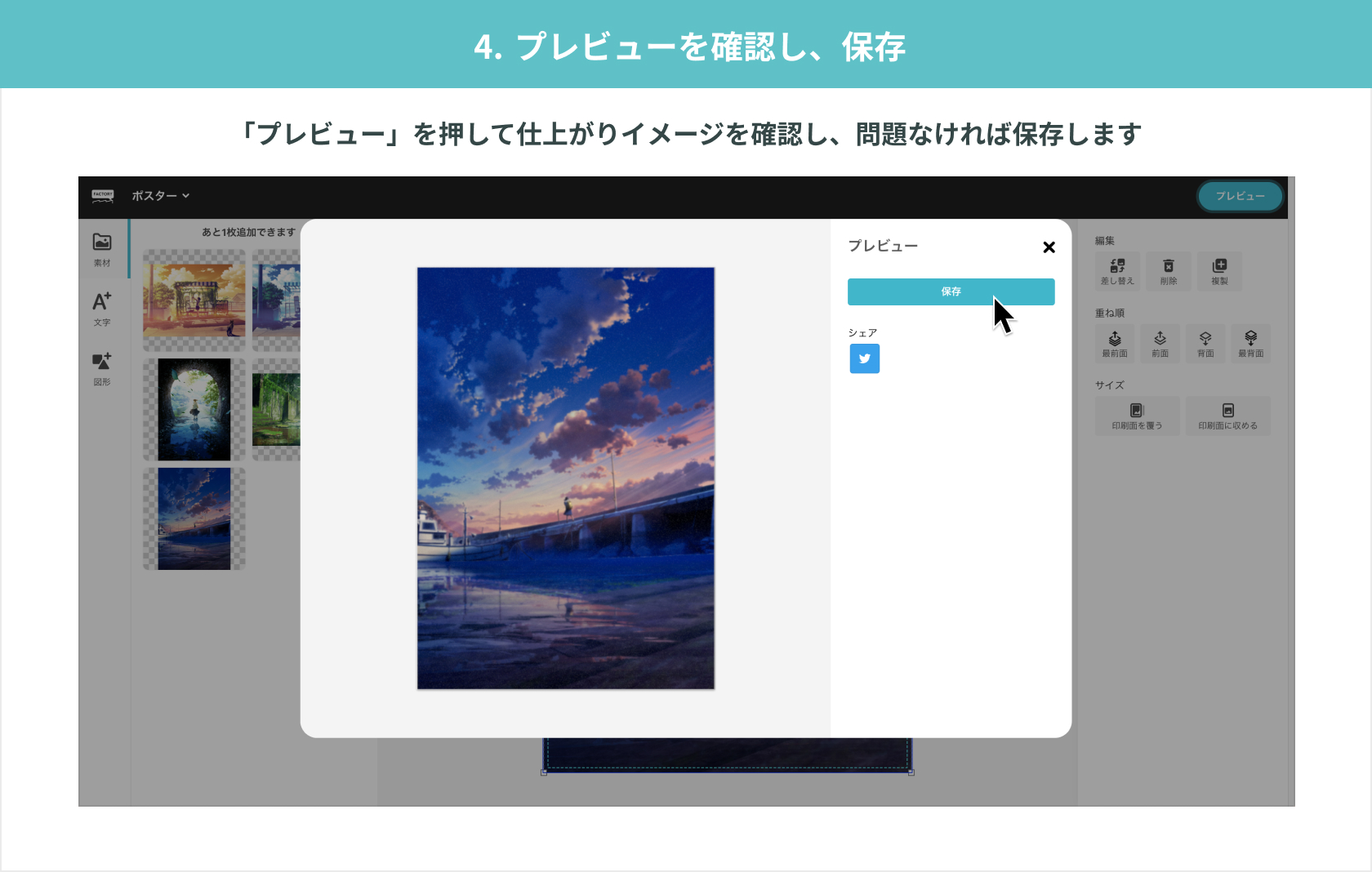Image resolution: width=1372 pixels, height=872 pixels.
Task: Select the dark tunnel reflection thumbnail
Action: click(x=194, y=410)
